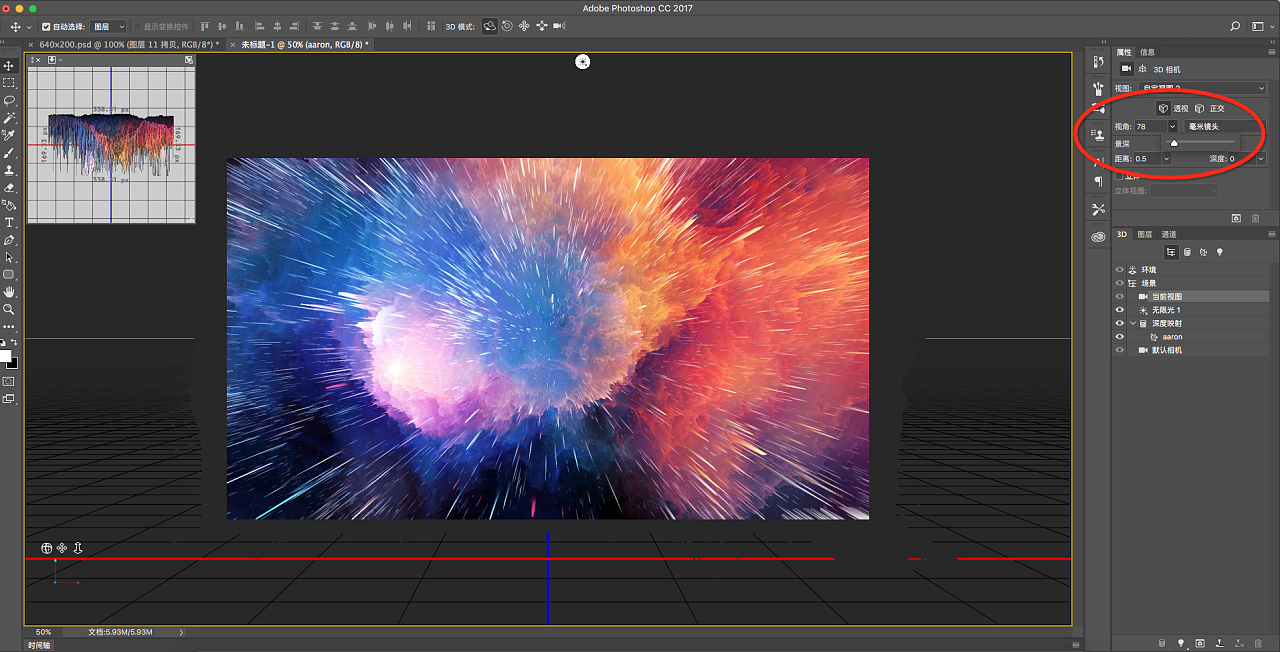Image resolution: width=1280 pixels, height=652 pixels.
Task: Select the Pen tool
Action: tap(9, 240)
